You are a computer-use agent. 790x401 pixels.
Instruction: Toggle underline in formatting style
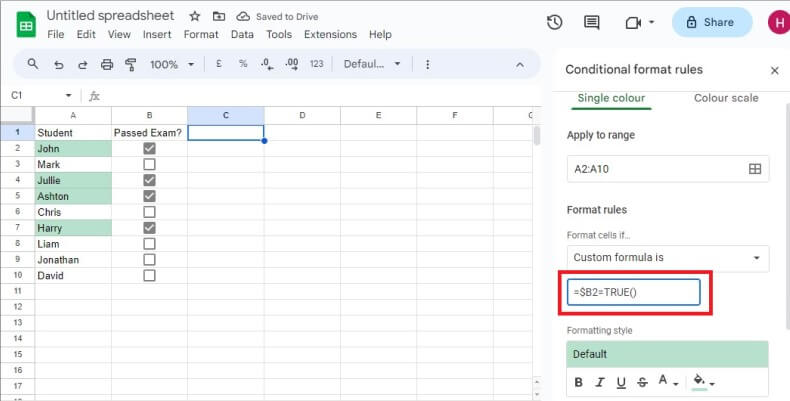click(x=621, y=383)
